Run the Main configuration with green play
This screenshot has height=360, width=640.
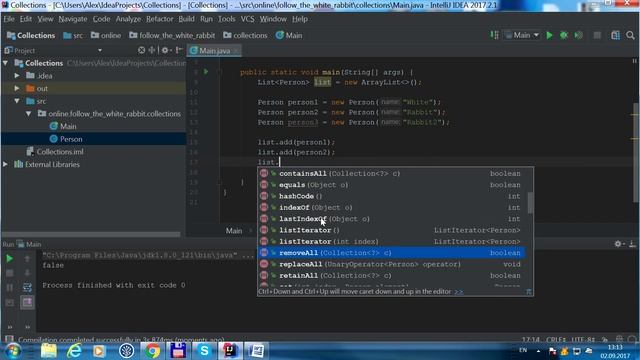(x=549, y=36)
